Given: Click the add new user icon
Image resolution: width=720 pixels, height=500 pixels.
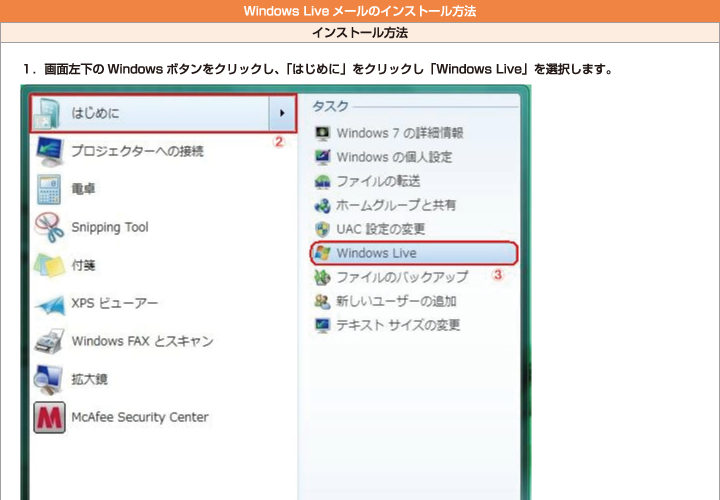Looking at the screenshot, I should point(322,301).
